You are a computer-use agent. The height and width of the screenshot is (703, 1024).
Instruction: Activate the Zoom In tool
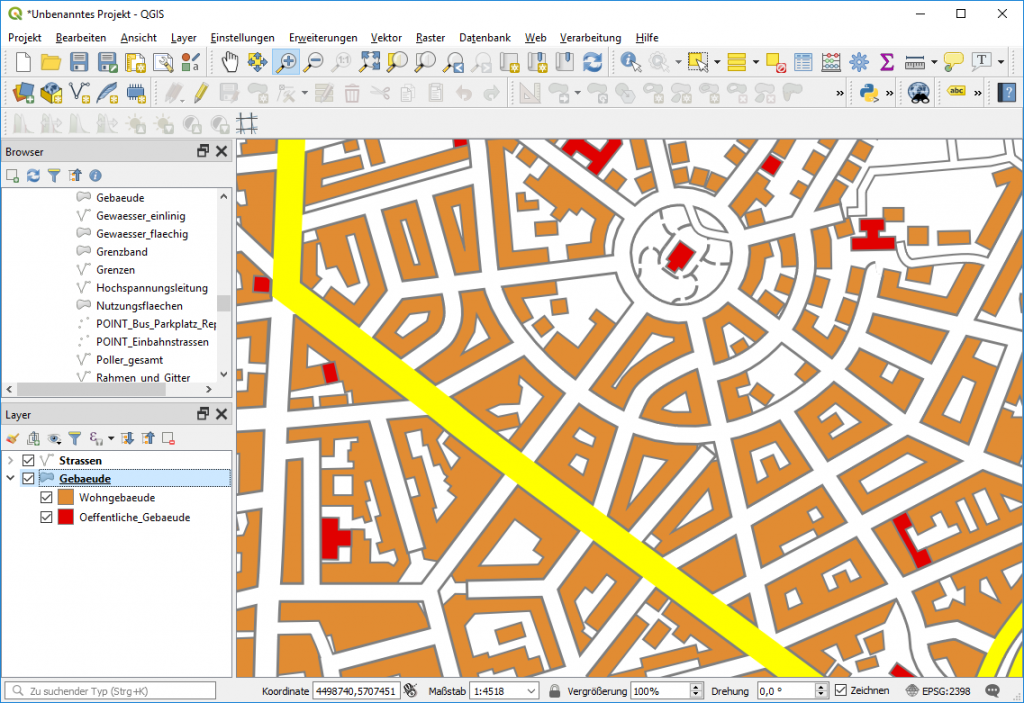(285, 62)
